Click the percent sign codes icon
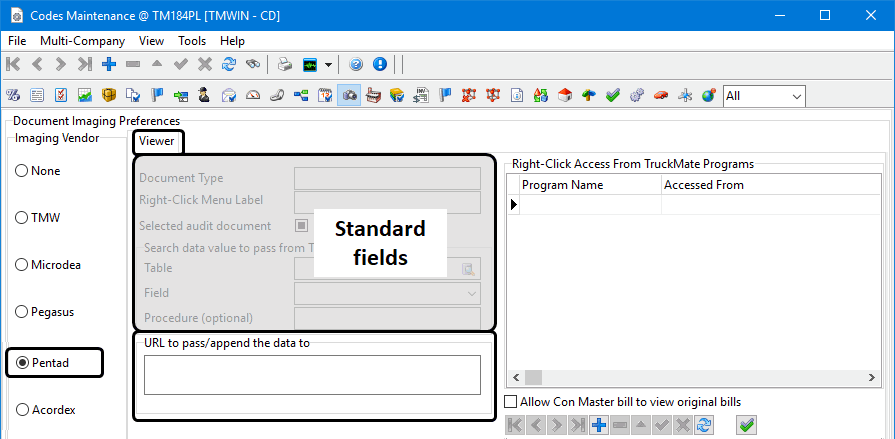This screenshot has height=439, width=895. 13,96
